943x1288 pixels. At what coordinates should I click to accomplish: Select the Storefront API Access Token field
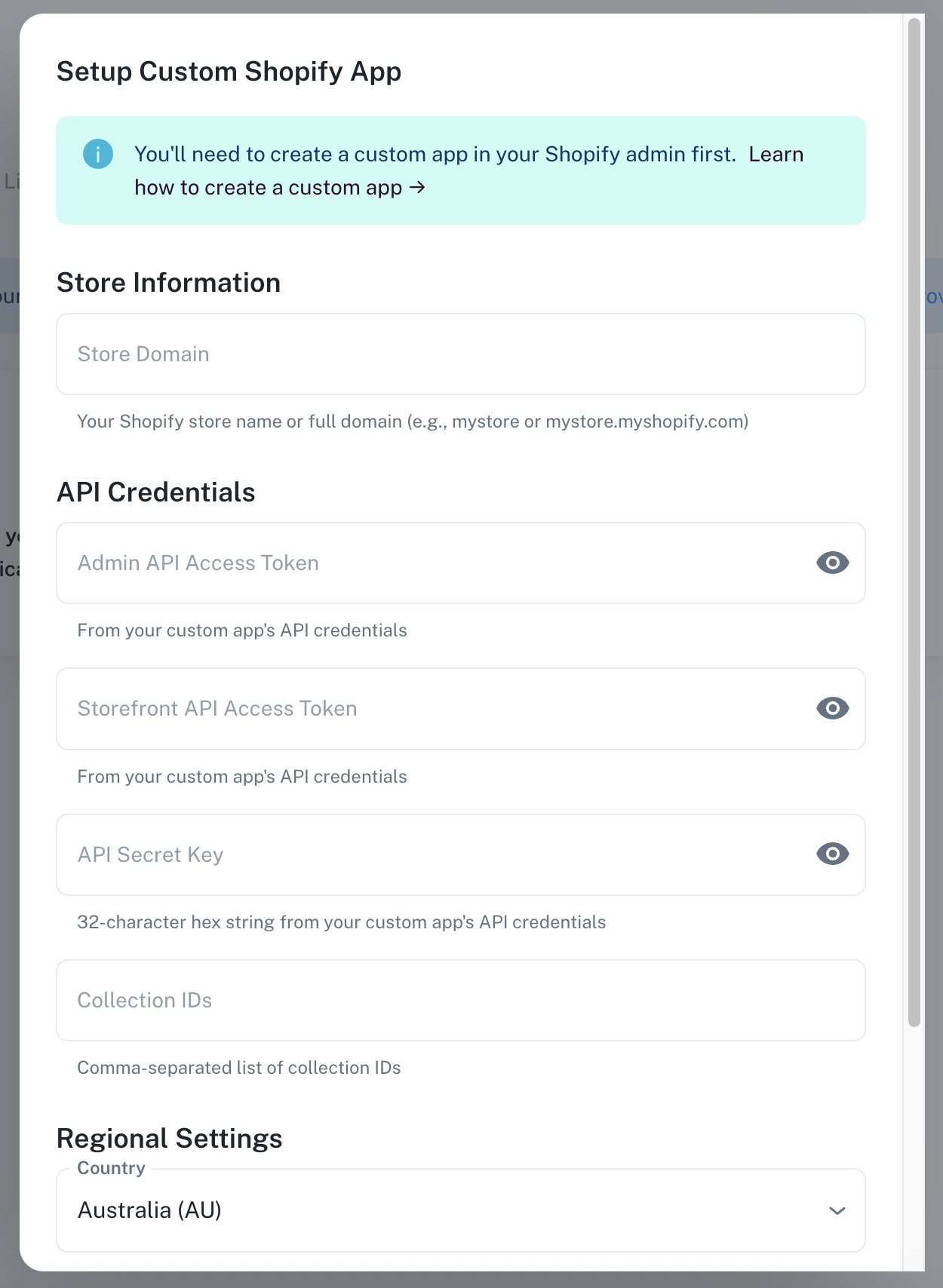(x=461, y=709)
